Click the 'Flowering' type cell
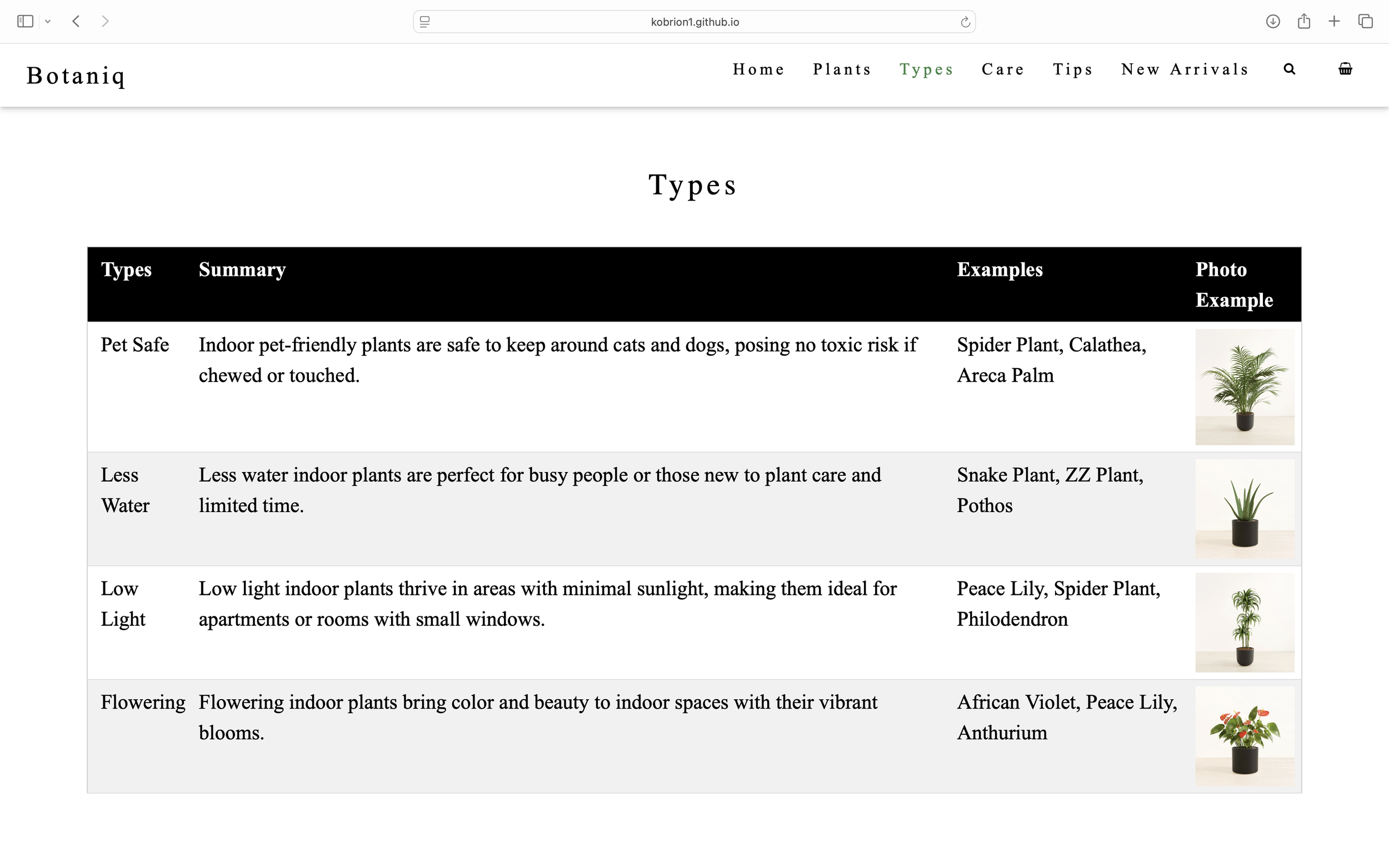Image resolution: width=1389 pixels, height=868 pixels. tap(143, 703)
